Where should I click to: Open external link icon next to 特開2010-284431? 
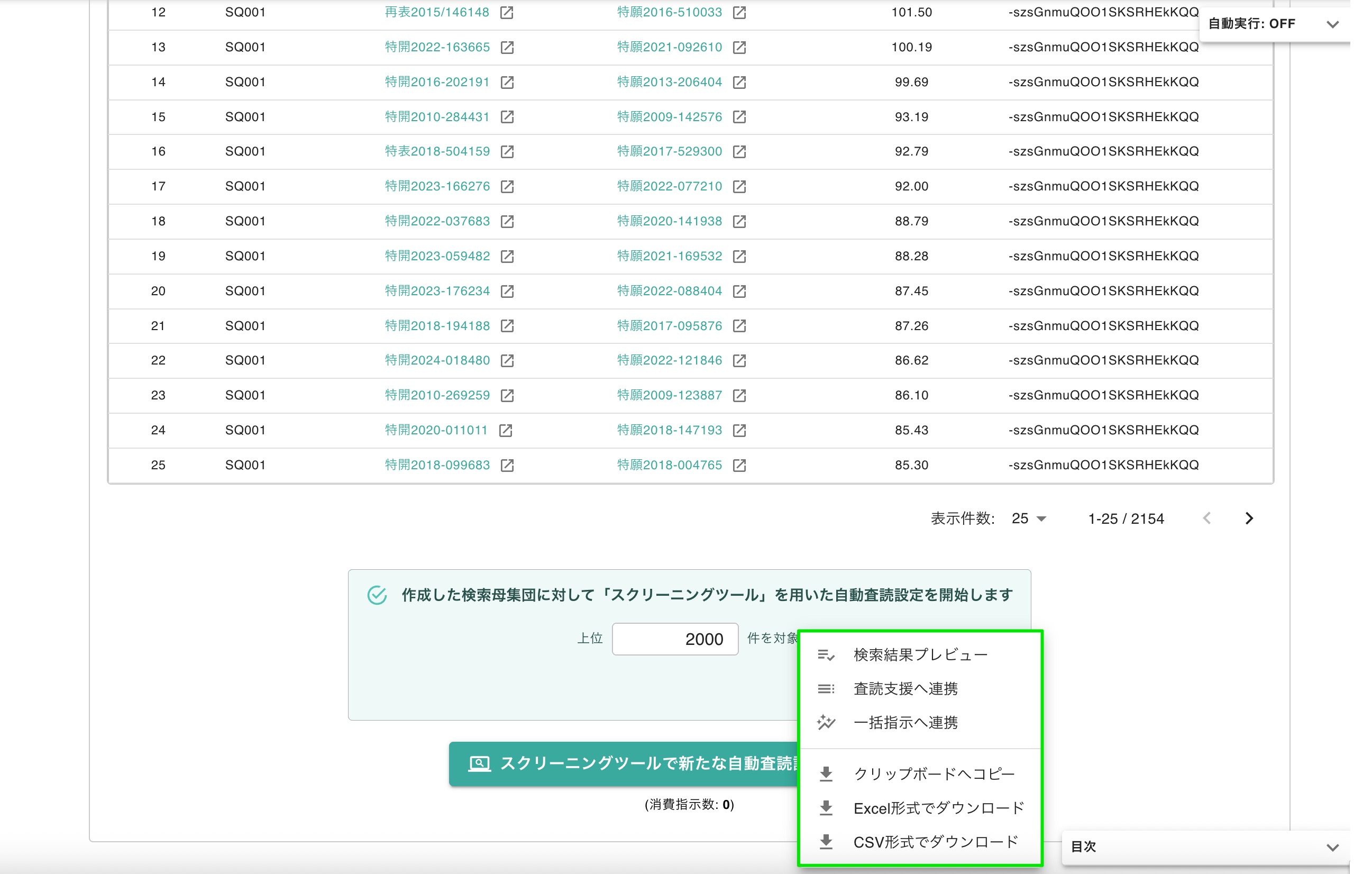click(507, 117)
